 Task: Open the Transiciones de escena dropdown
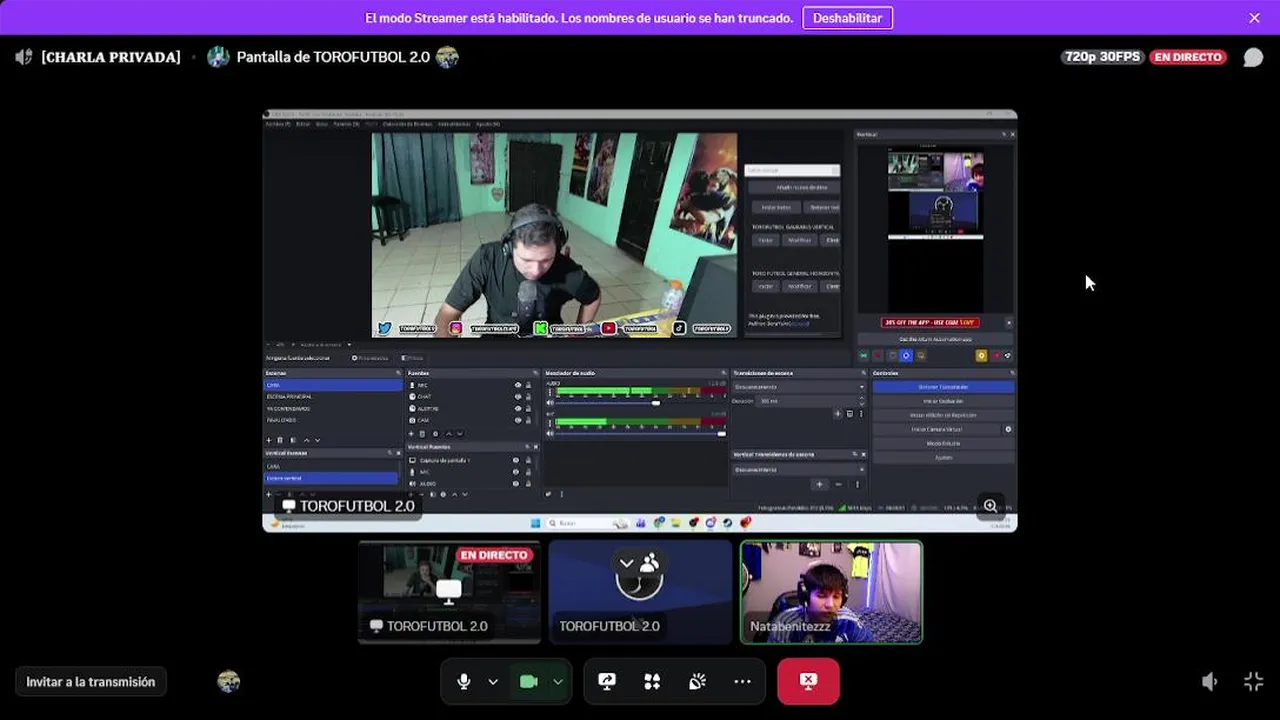click(x=799, y=387)
